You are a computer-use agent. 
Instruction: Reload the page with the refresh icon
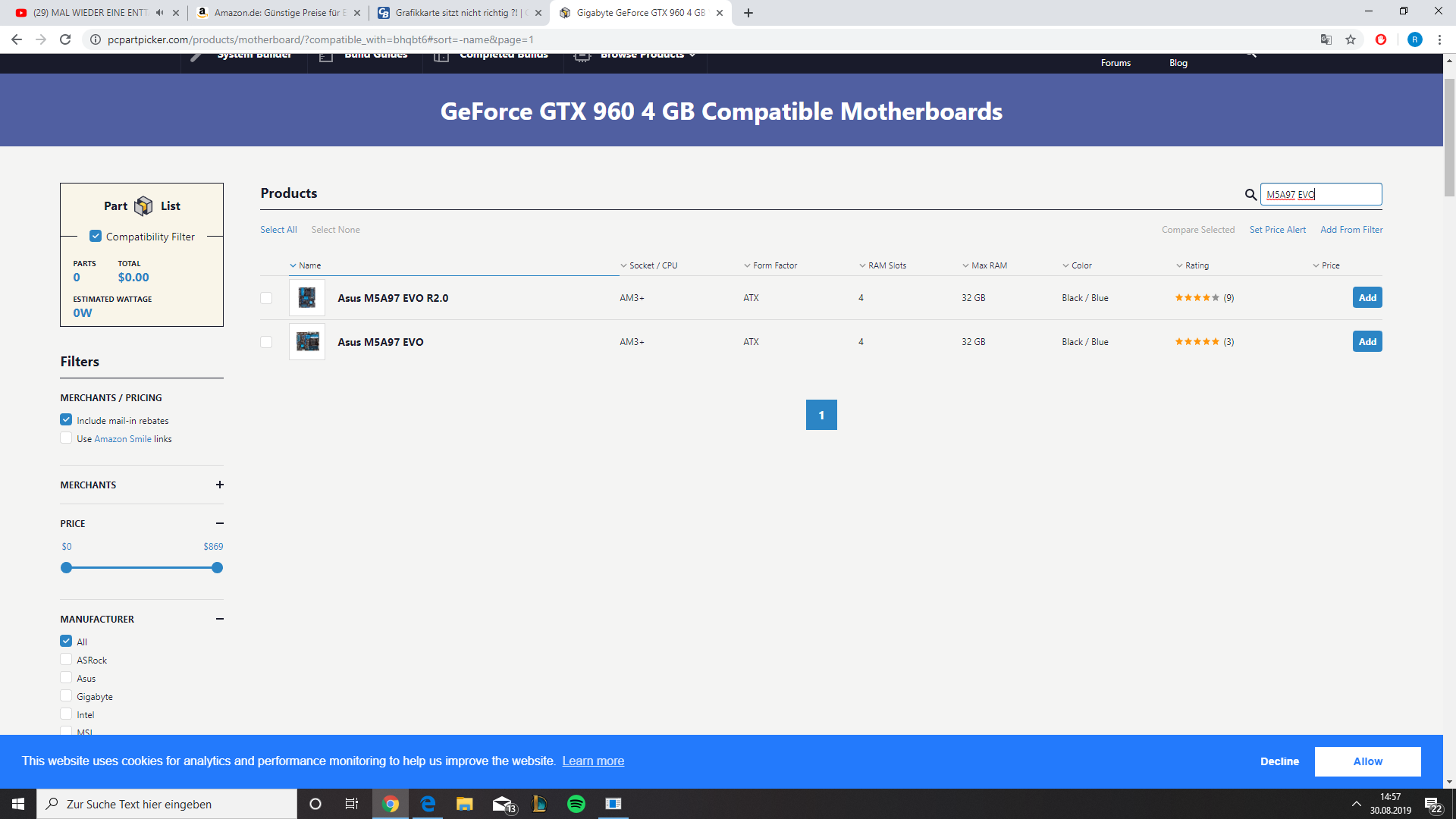point(65,39)
